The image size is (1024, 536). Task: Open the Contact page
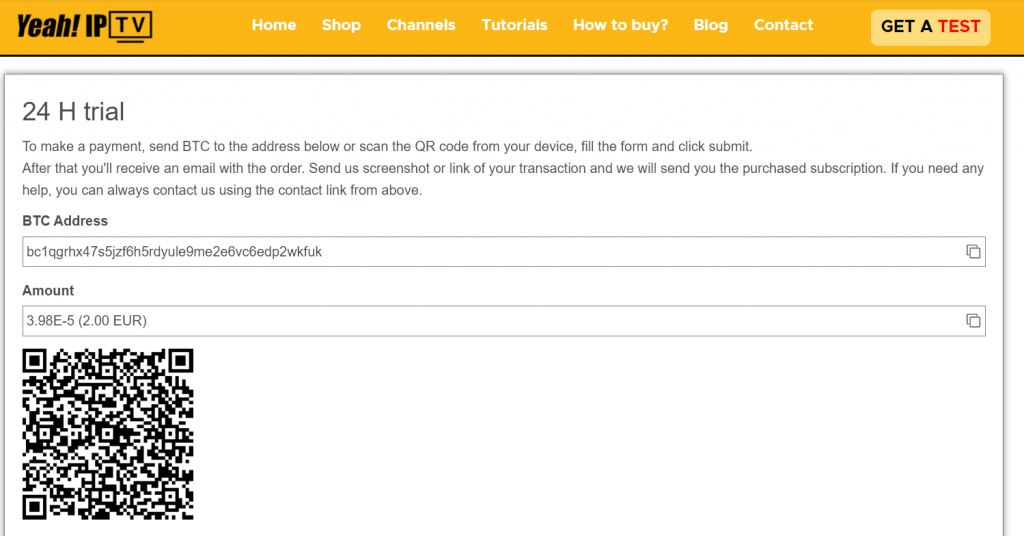click(x=784, y=25)
